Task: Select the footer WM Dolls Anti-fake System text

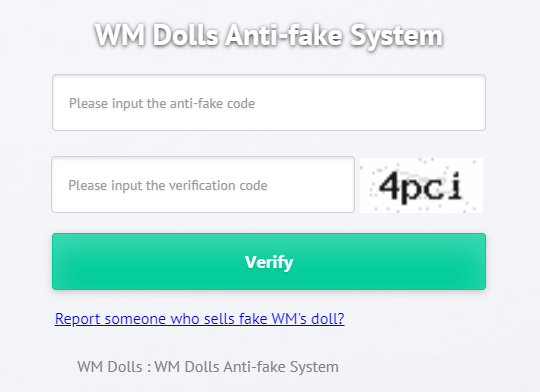Action: point(246,367)
